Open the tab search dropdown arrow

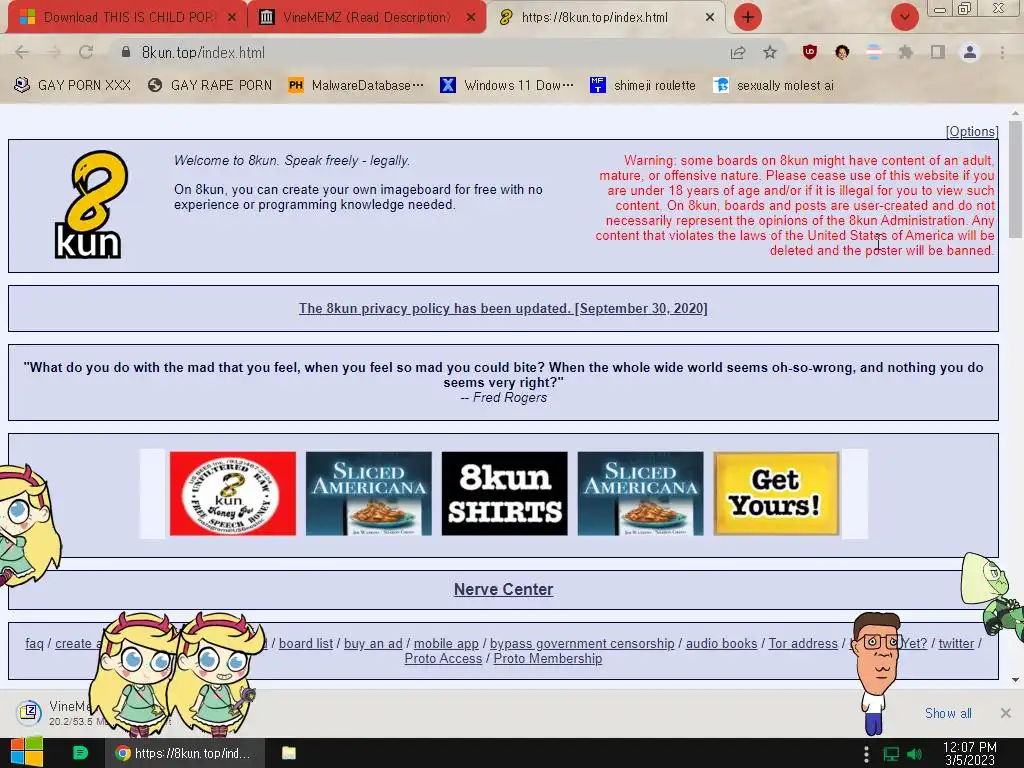905,17
